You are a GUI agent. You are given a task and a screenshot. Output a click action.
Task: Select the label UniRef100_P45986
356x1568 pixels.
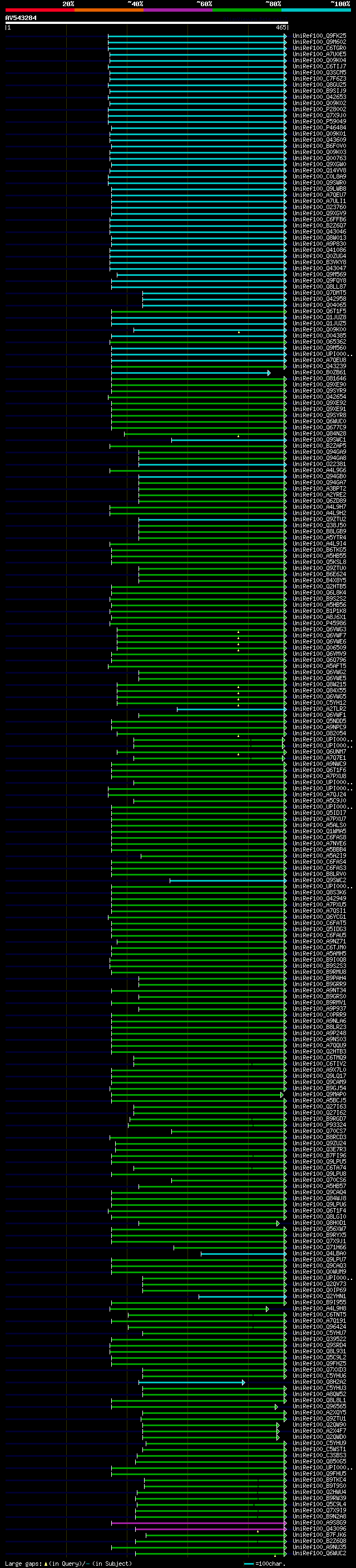tap(319, 624)
